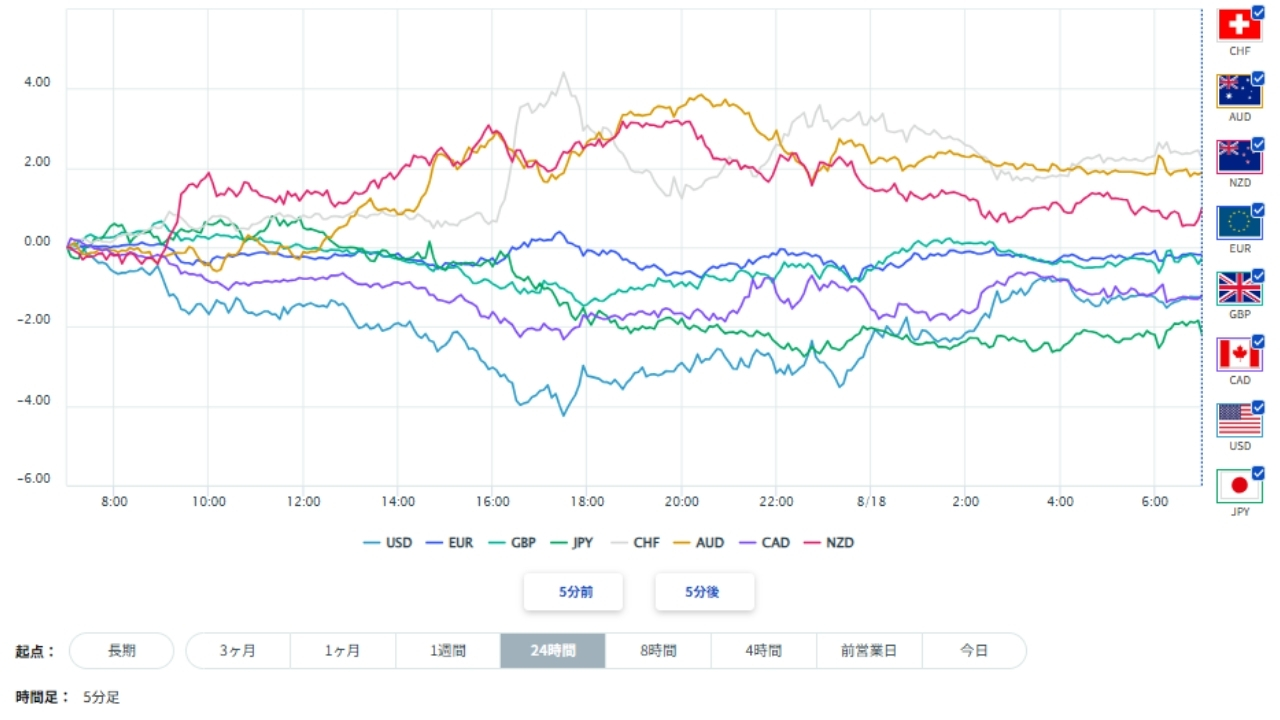Screen dimensions: 1280x720
Task: Step back with the 5分前 button
Action: pyautogui.click(x=574, y=592)
